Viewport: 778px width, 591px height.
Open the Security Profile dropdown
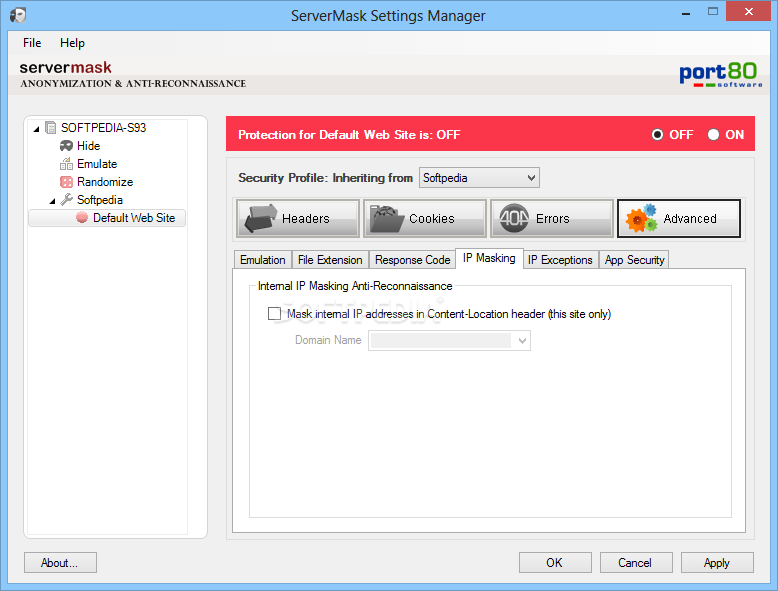[x=479, y=178]
